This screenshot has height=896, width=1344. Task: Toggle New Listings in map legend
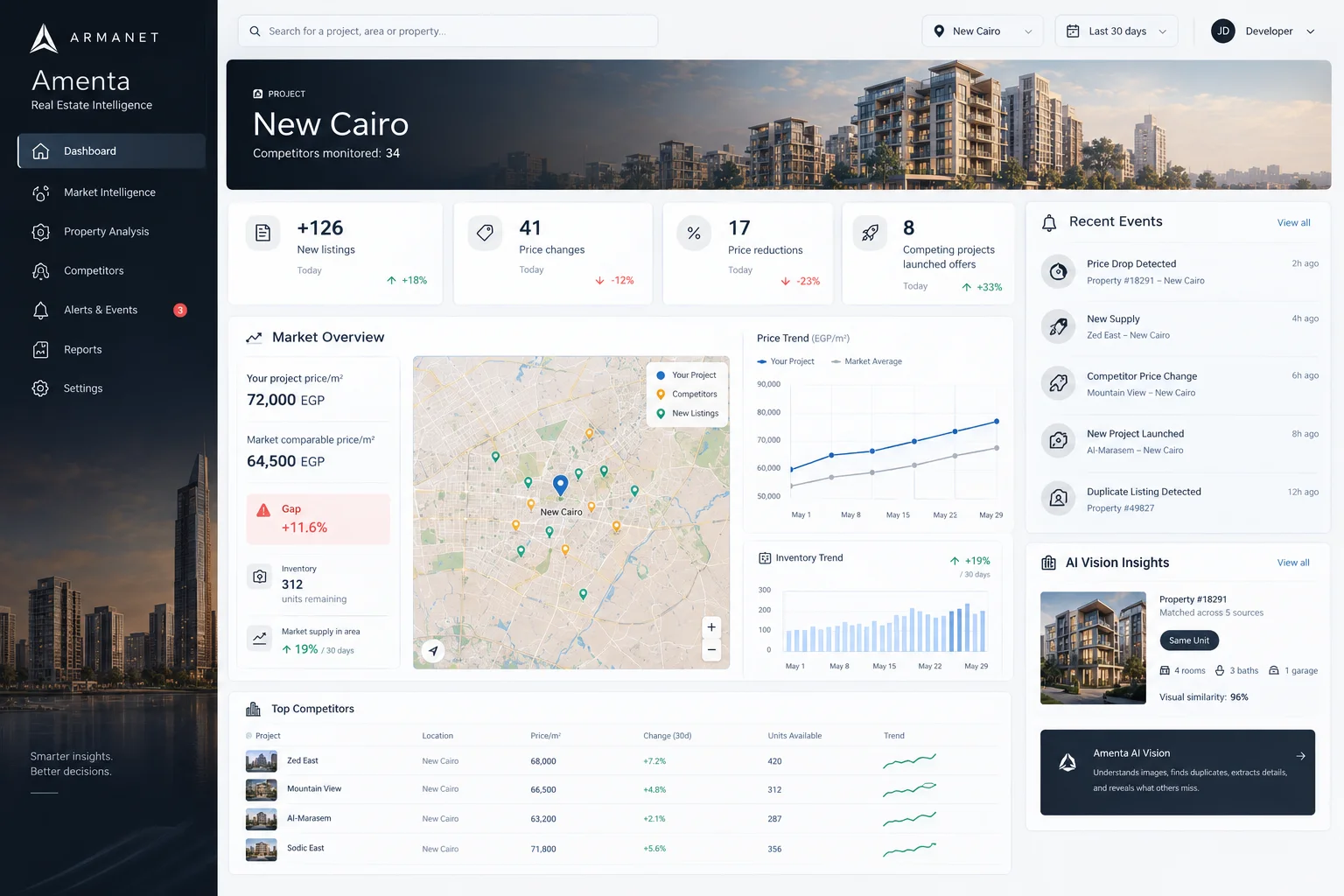pos(687,414)
